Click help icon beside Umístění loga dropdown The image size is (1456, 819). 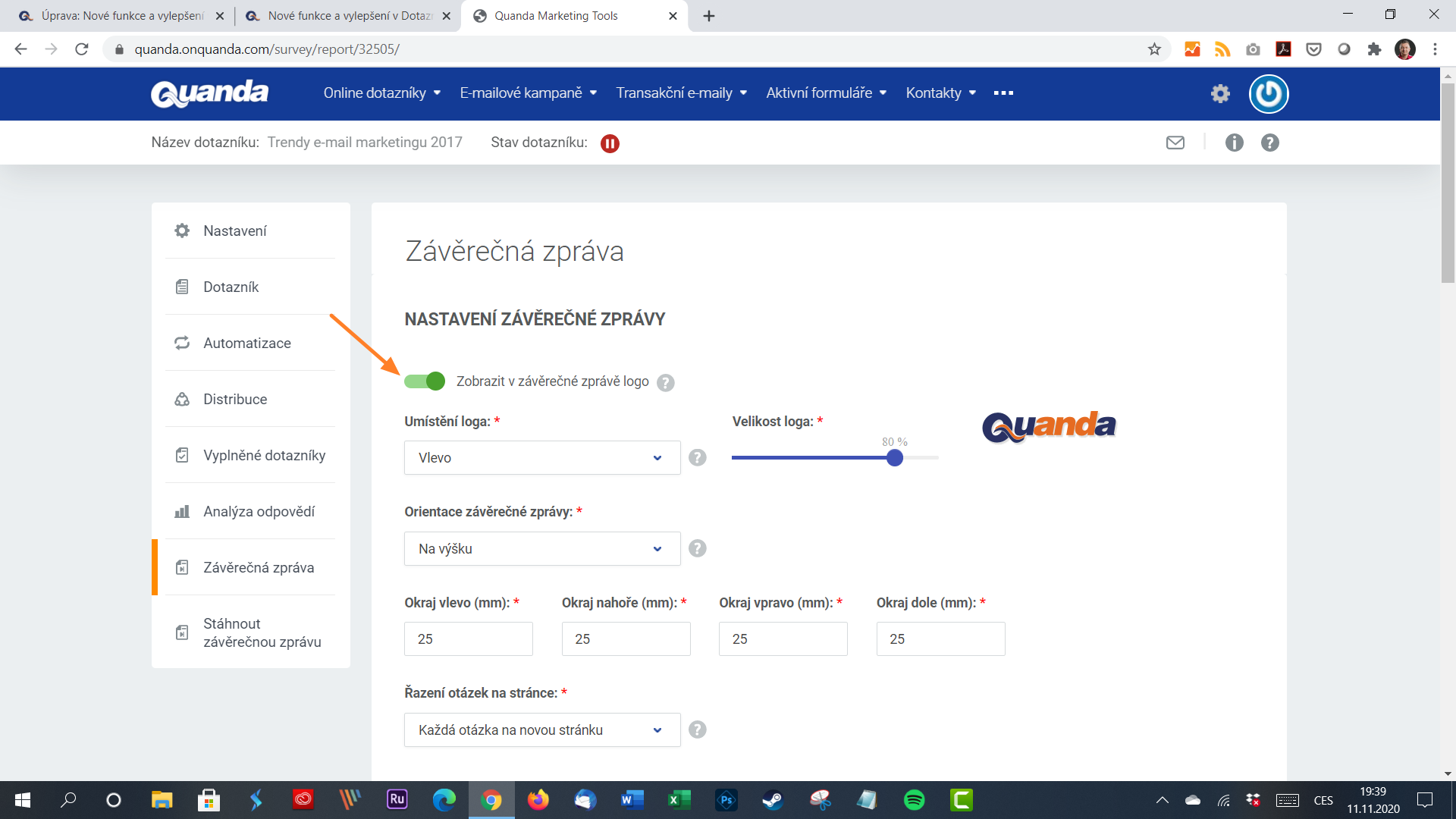pyautogui.click(x=697, y=457)
